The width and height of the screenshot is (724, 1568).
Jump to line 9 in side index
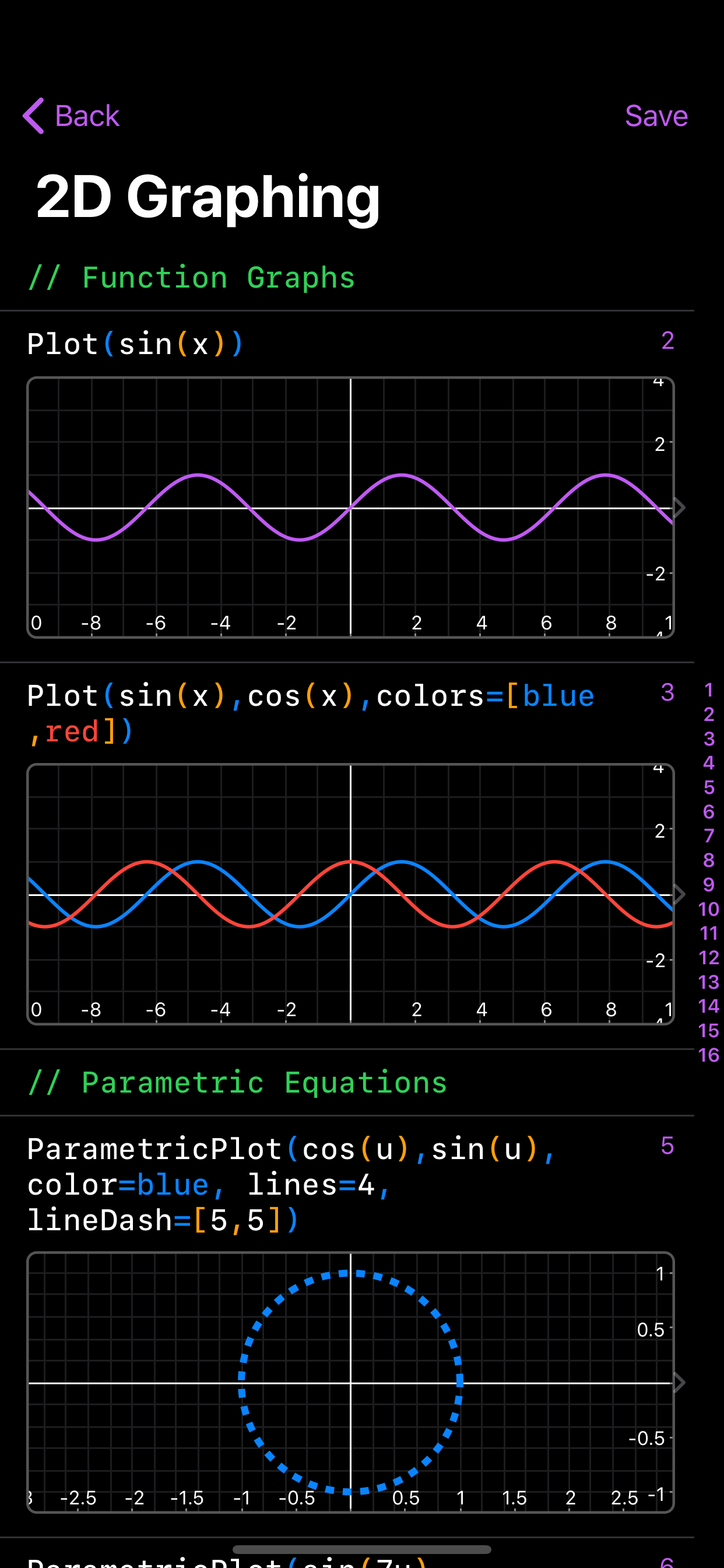click(x=709, y=884)
